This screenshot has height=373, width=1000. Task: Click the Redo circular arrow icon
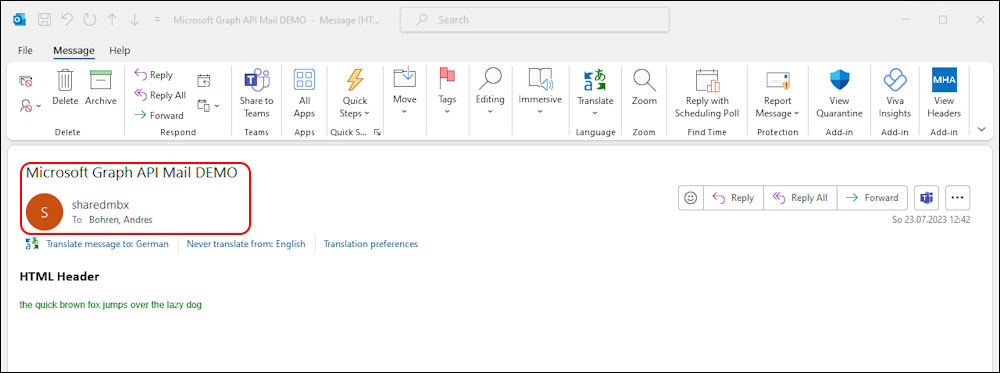pyautogui.click(x=89, y=20)
